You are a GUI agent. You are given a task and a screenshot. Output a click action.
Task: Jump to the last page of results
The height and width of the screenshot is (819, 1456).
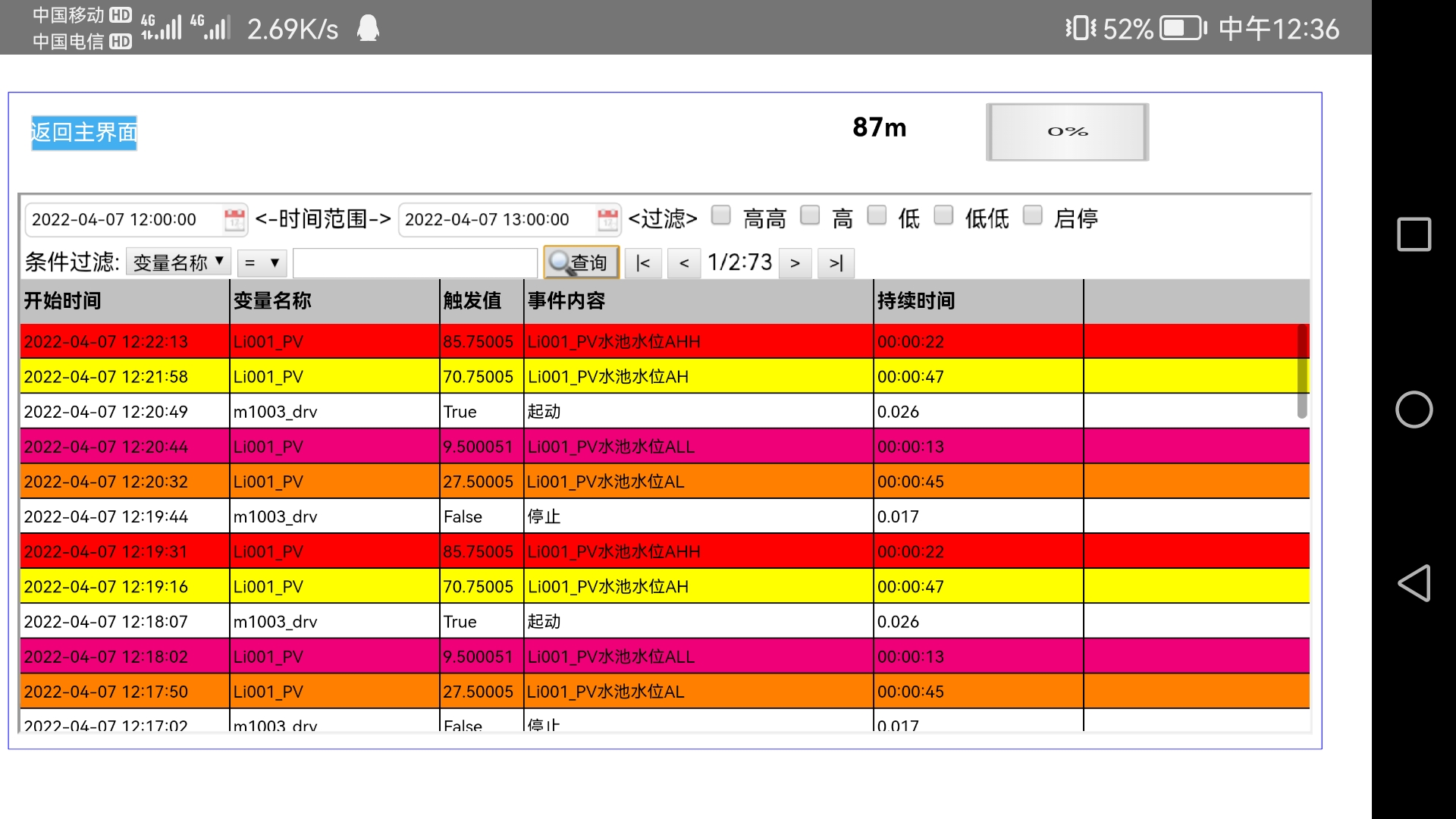836,263
